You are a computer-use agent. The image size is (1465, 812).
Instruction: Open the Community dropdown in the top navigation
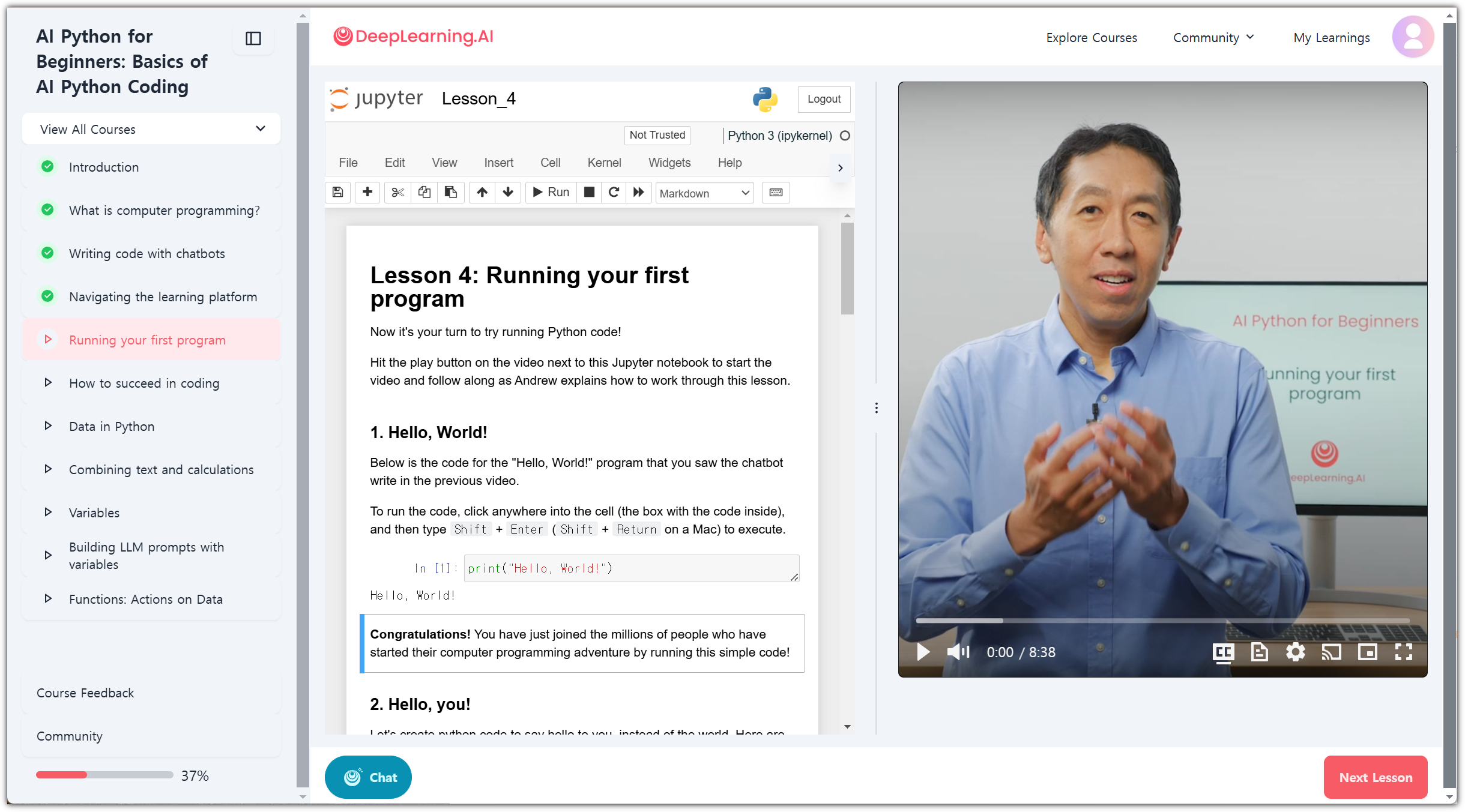1213,38
